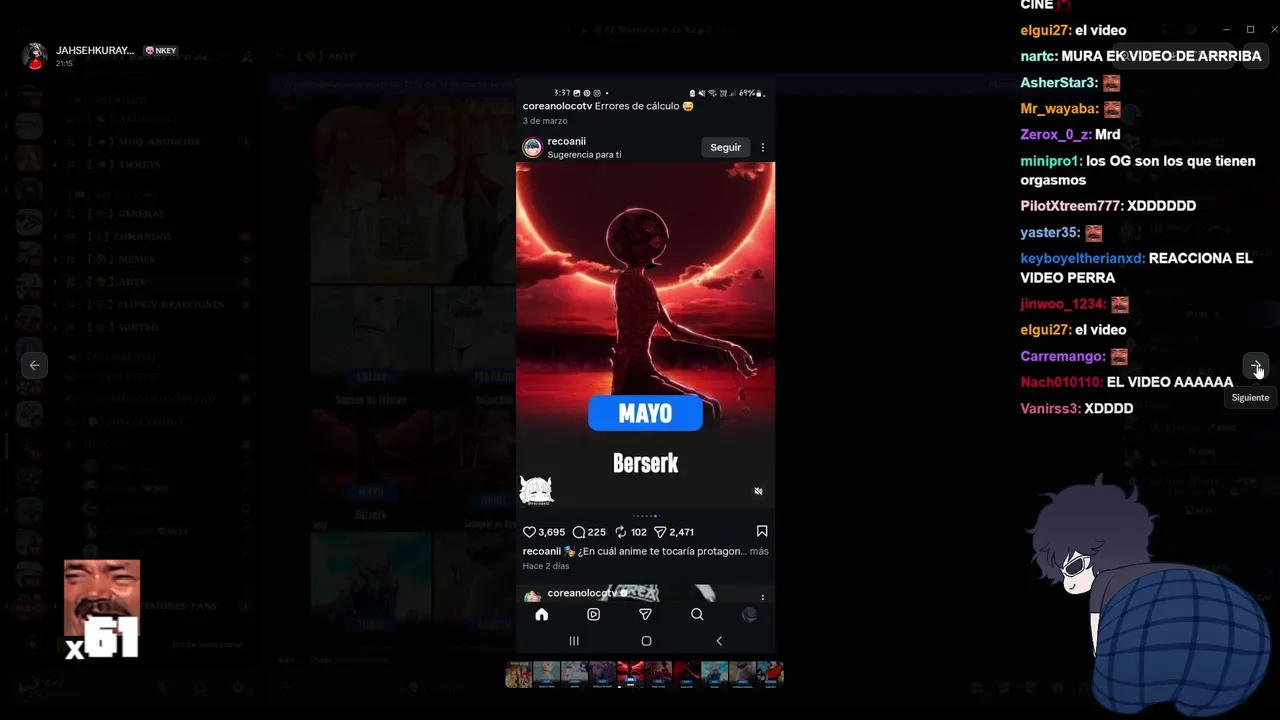The image size is (1280, 720).
Task: Click chat username 'Vanirss3'
Action: coord(1050,409)
